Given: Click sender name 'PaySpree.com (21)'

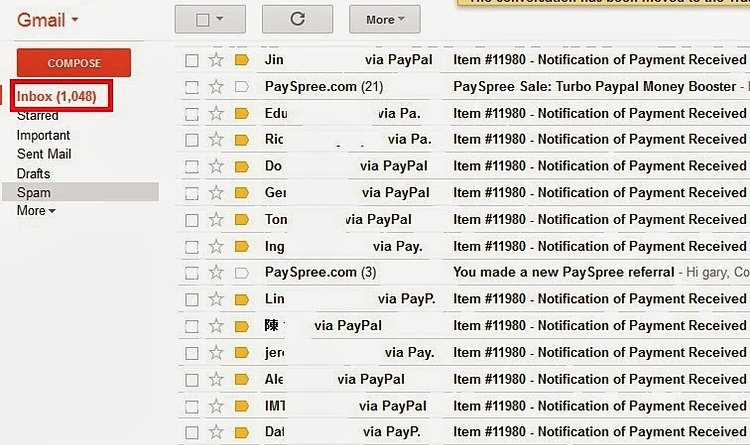Looking at the screenshot, I should pyautogui.click(x=324, y=87).
